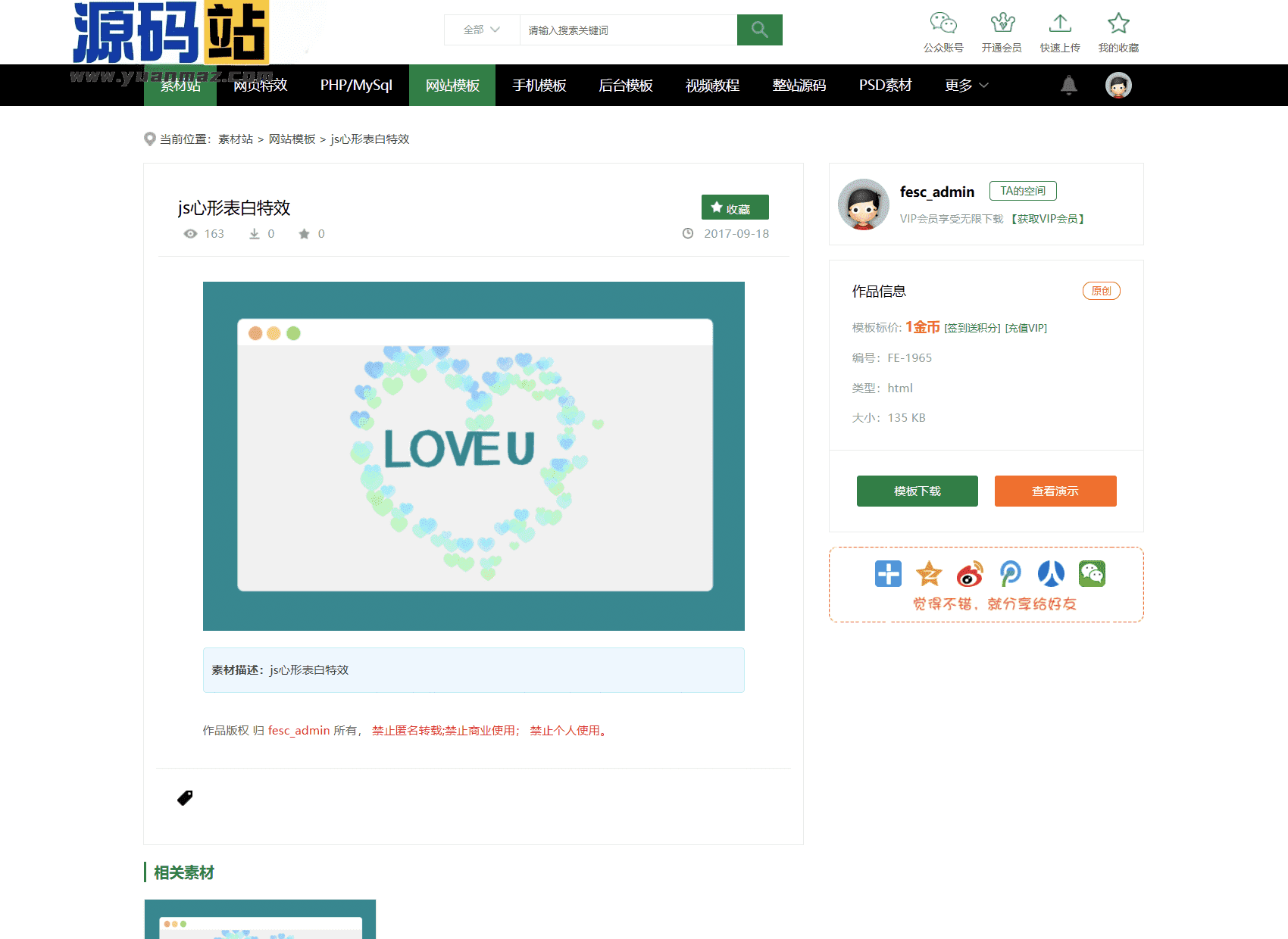Share to Sina Weibo icon

[x=970, y=574]
